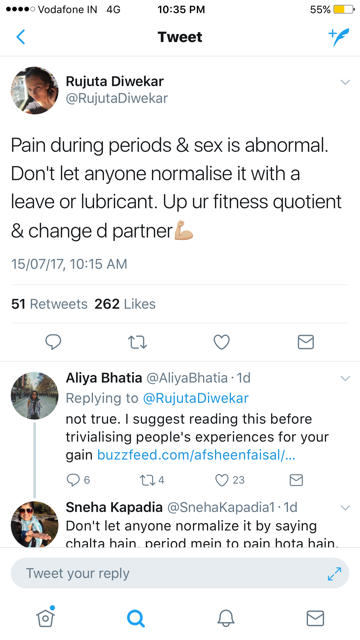Expand the reply composer with arrows icon
Screen dimensions: 360x640
click(x=334, y=574)
